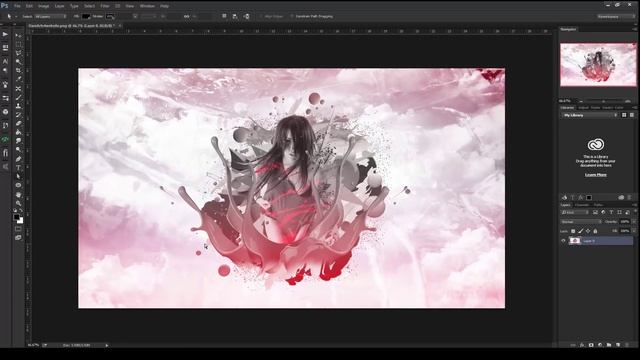The height and width of the screenshot is (360, 640).
Task: Open the Fill color swatch in options bar
Action: 86,16
